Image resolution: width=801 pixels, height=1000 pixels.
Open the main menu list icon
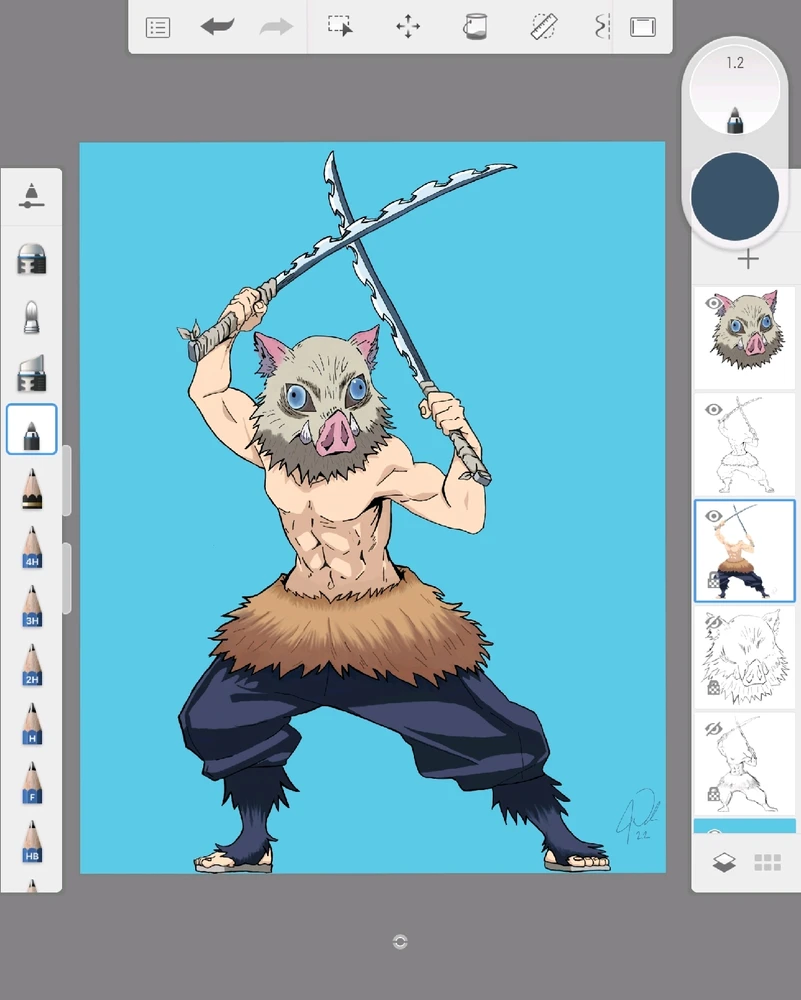(x=158, y=27)
